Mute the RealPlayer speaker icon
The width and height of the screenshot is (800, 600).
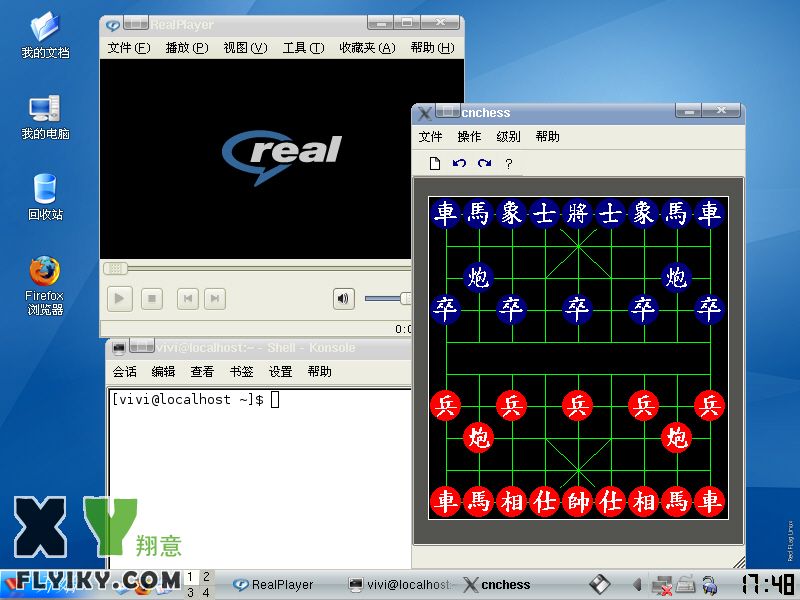click(343, 298)
